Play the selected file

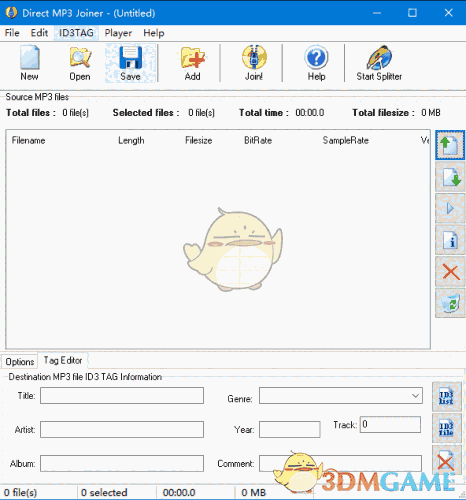[x=450, y=209]
